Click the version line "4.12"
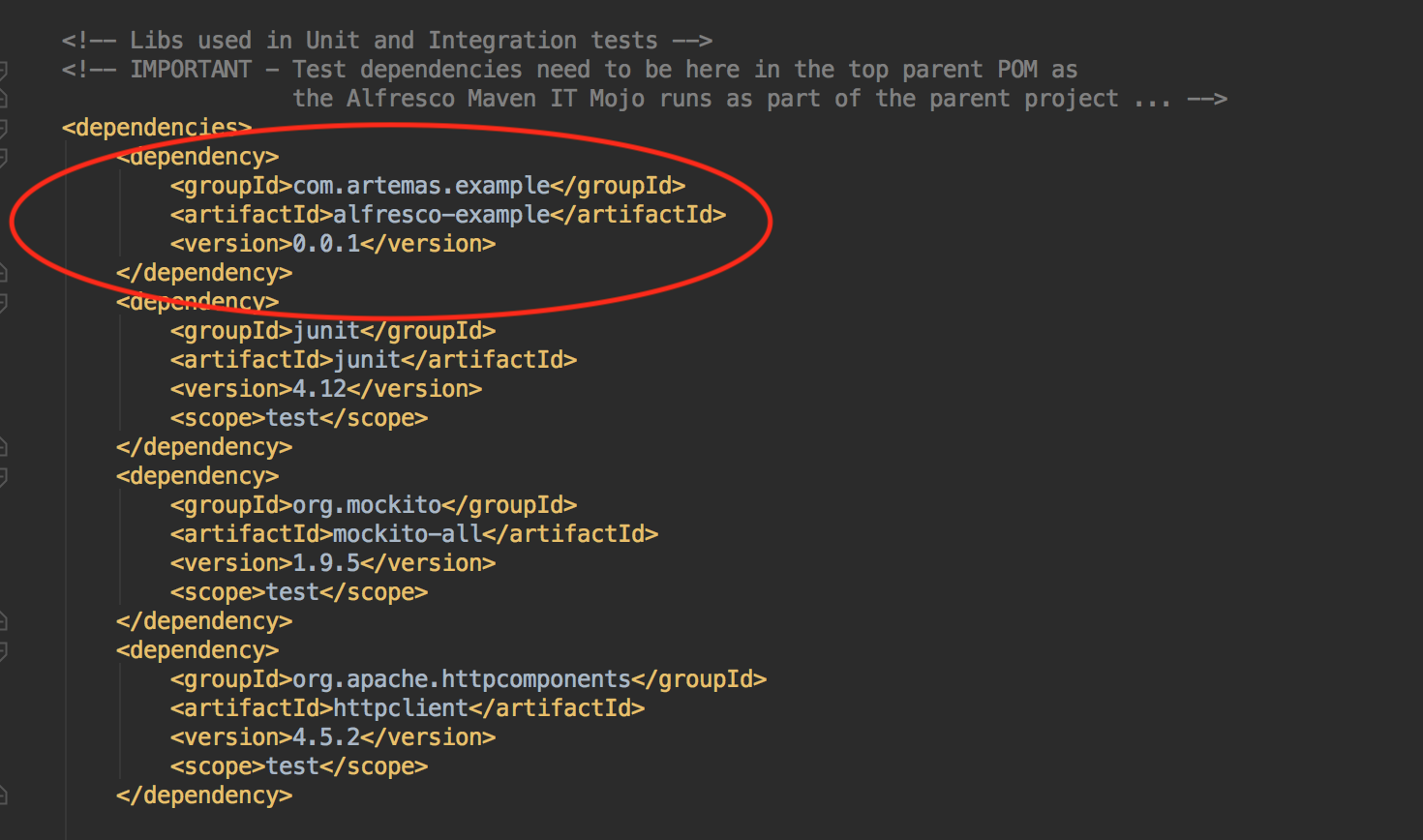The width and height of the screenshot is (1423, 840). point(326,389)
